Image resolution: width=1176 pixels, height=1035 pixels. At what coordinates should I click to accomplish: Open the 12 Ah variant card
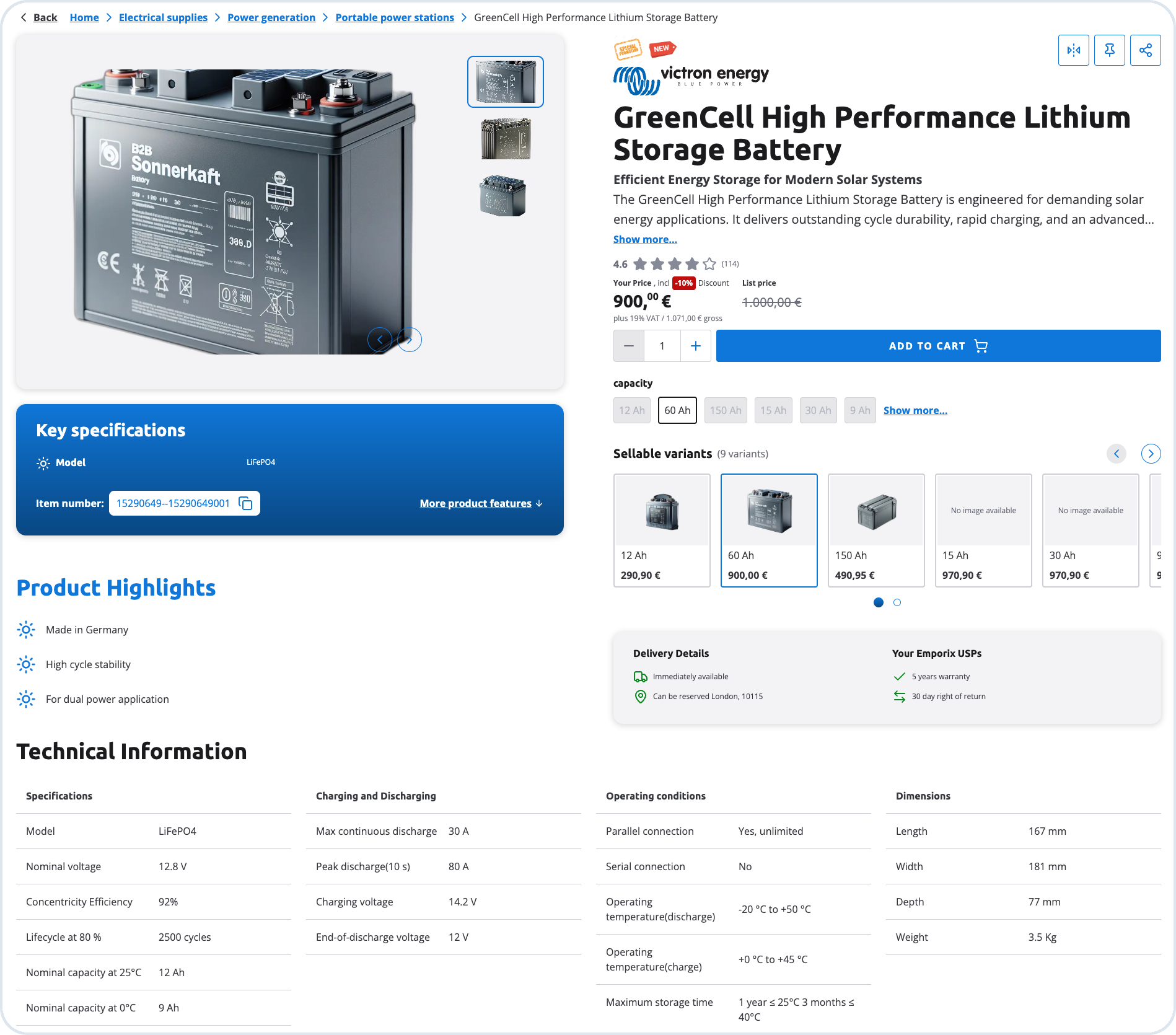(x=662, y=531)
